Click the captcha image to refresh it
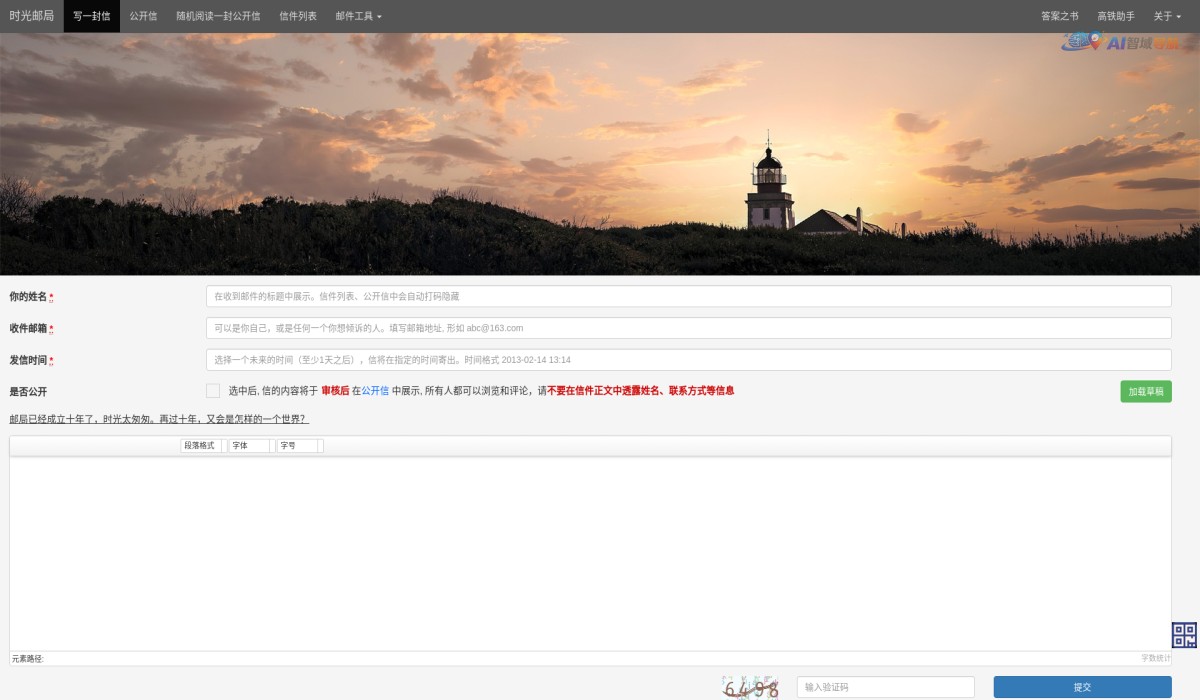1200x700 pixels. tap(750, 688)
